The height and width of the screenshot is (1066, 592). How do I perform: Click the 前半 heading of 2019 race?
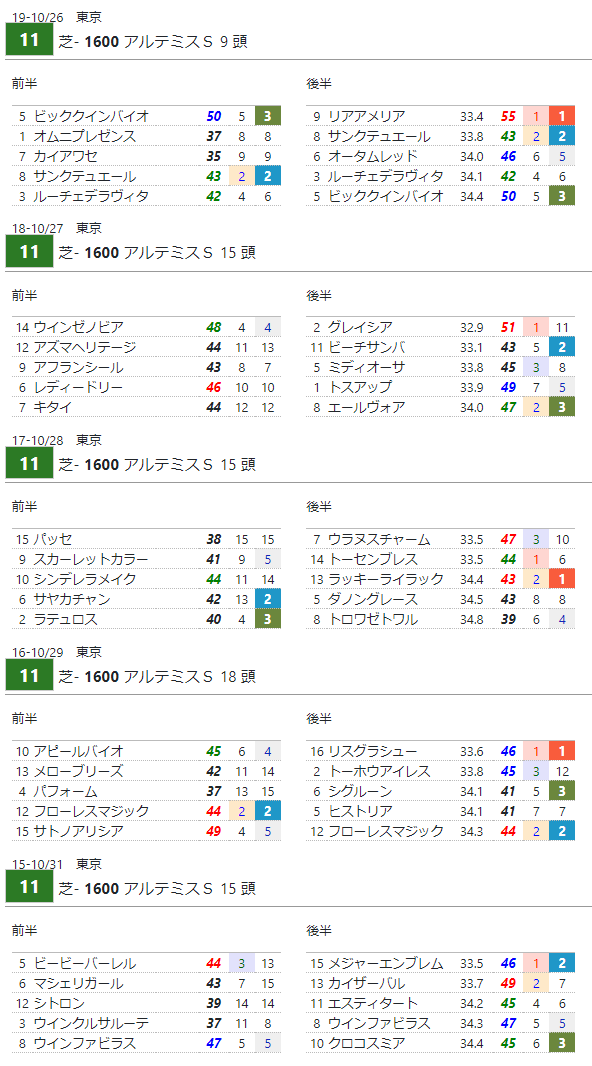(x=24, y=83)
